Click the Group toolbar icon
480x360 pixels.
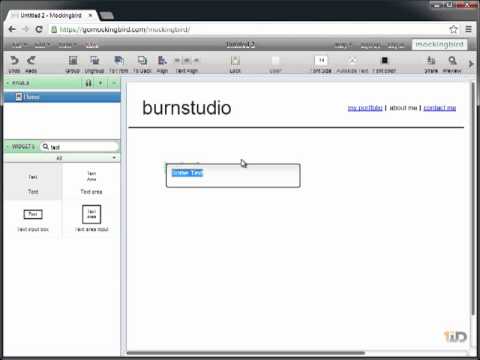coord(73,60)
